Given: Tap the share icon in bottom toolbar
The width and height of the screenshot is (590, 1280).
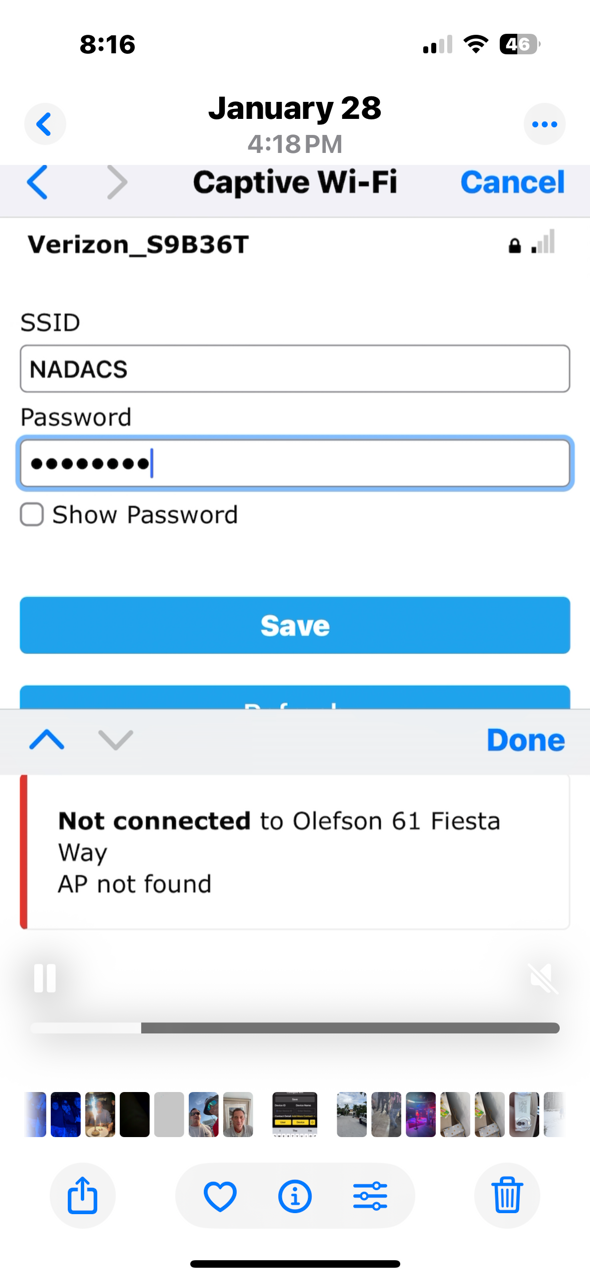Looking at the screenshot, I should pos(83,1195).
